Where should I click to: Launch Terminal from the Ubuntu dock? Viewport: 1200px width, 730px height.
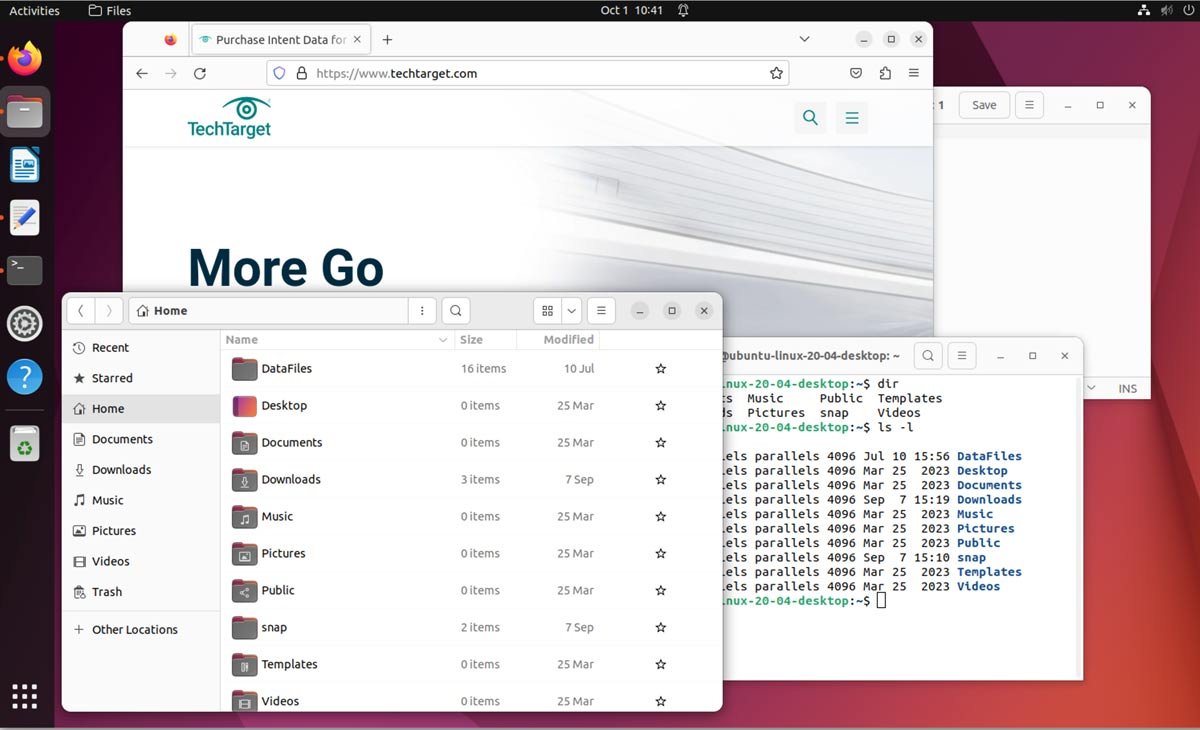pos(25,270)
